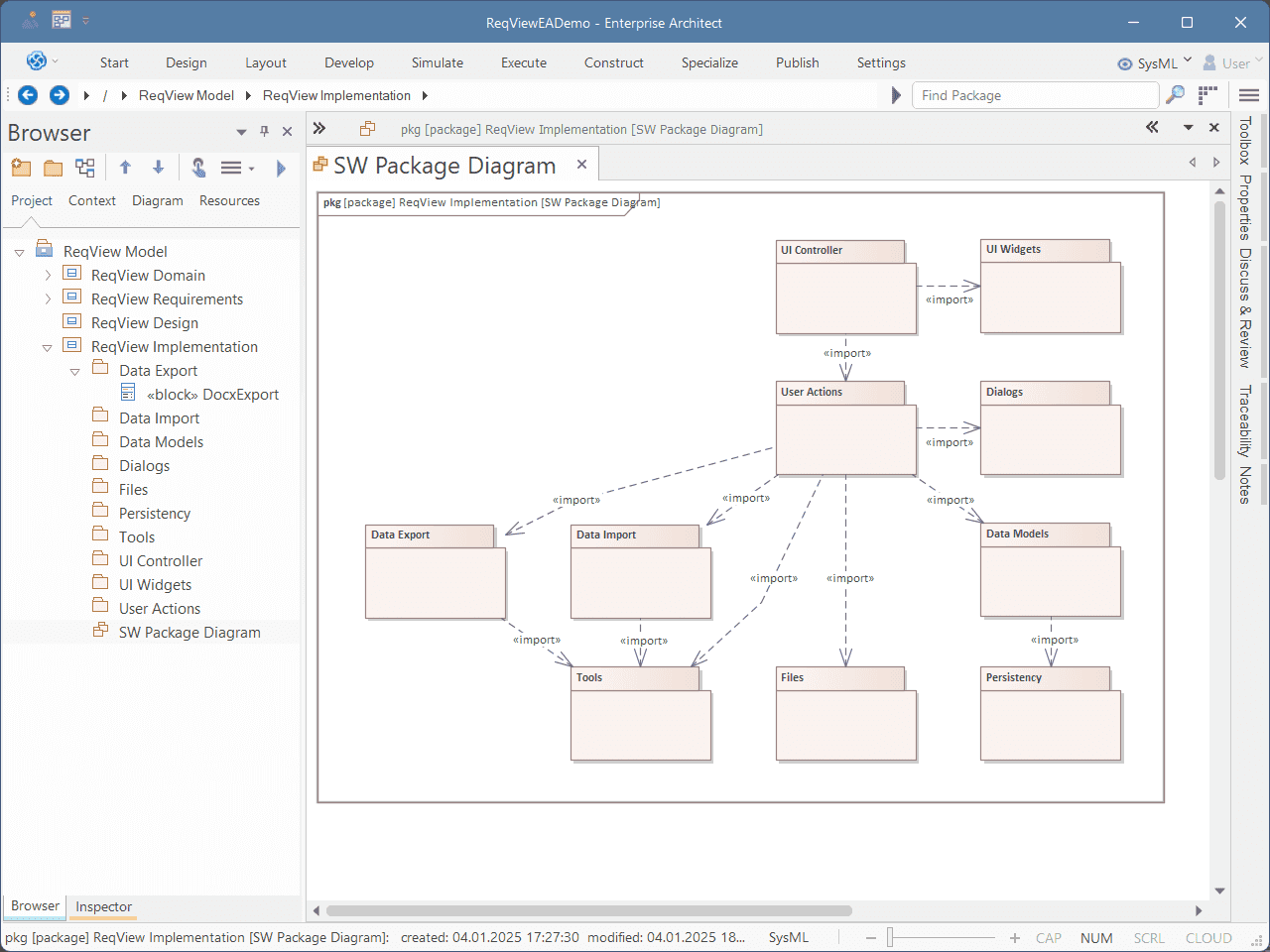The height and width of the screenshot is (952, 1270).
Task: Click the search magnifier beside Find Package
Action: pos(1176,95)
